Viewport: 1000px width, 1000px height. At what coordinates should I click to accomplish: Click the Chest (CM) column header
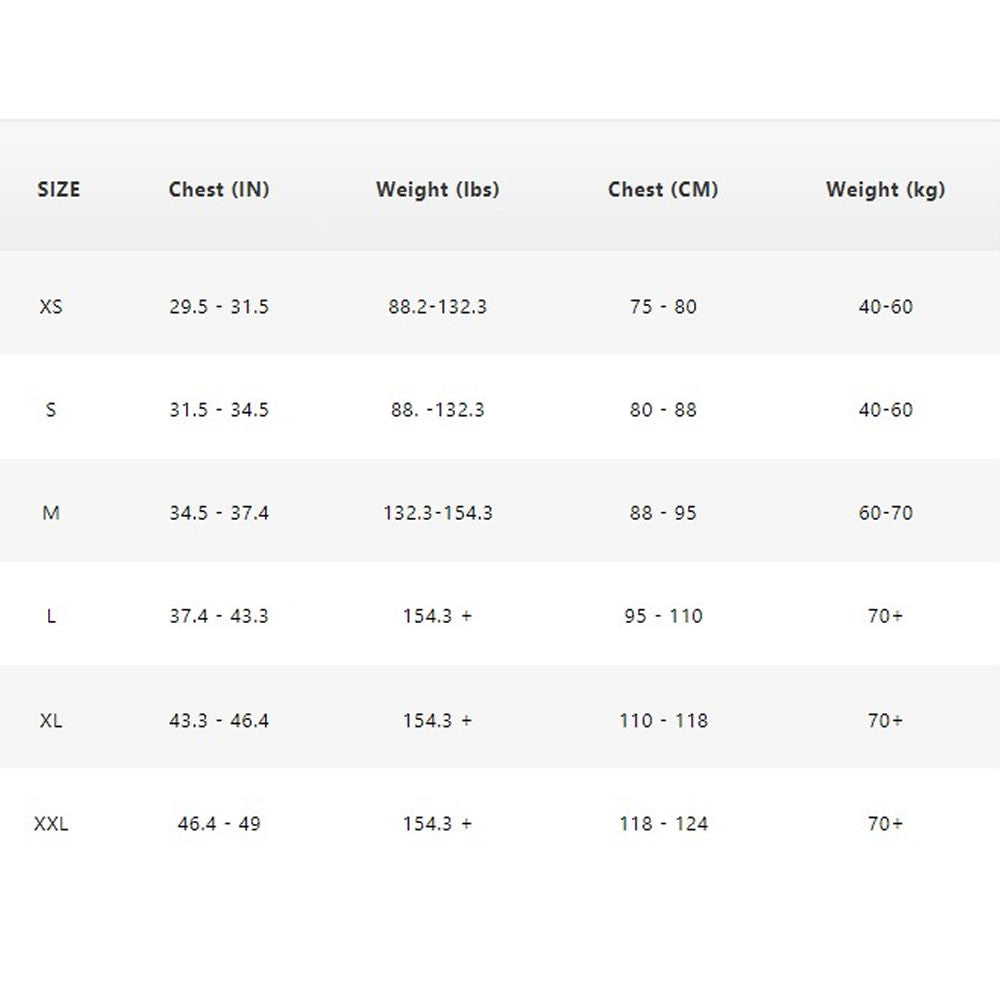(x=663, y=190)
